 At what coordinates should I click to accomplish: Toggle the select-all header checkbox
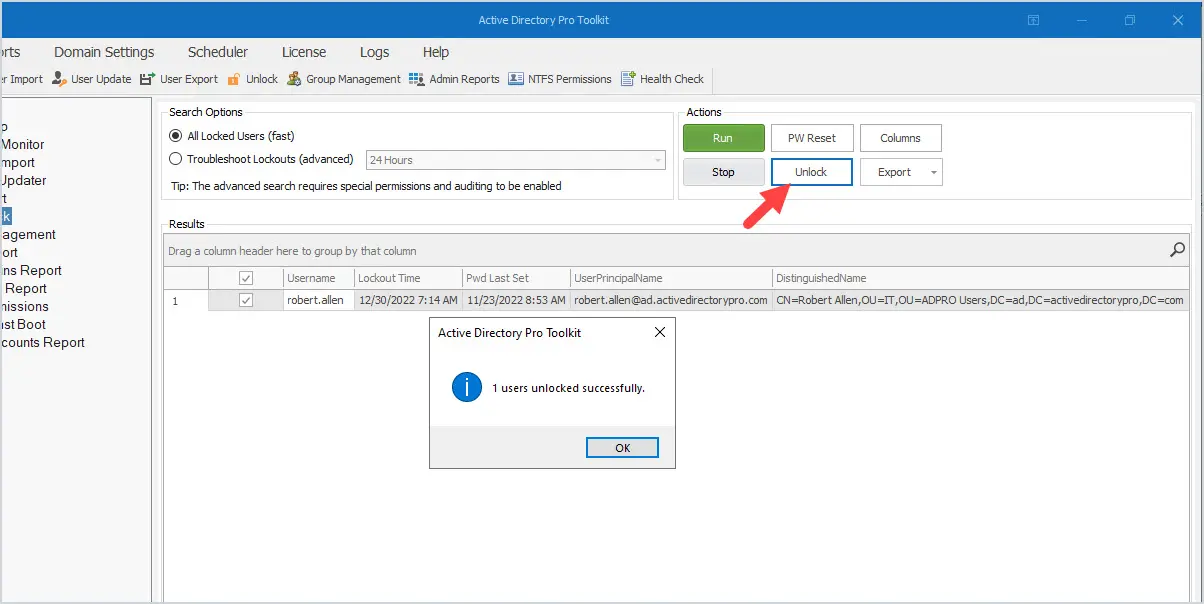pyautogui.click(x=246, y=278)
